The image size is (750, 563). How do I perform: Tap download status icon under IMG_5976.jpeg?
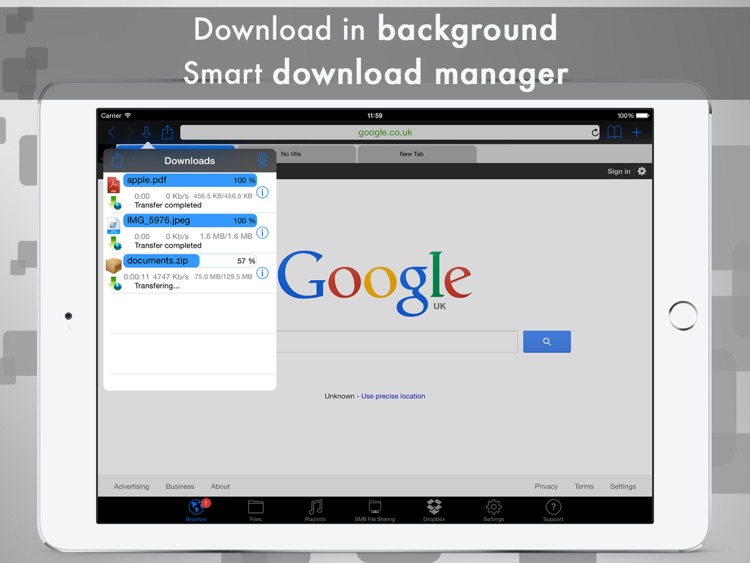pyautogui.click(x=115, y=243)
